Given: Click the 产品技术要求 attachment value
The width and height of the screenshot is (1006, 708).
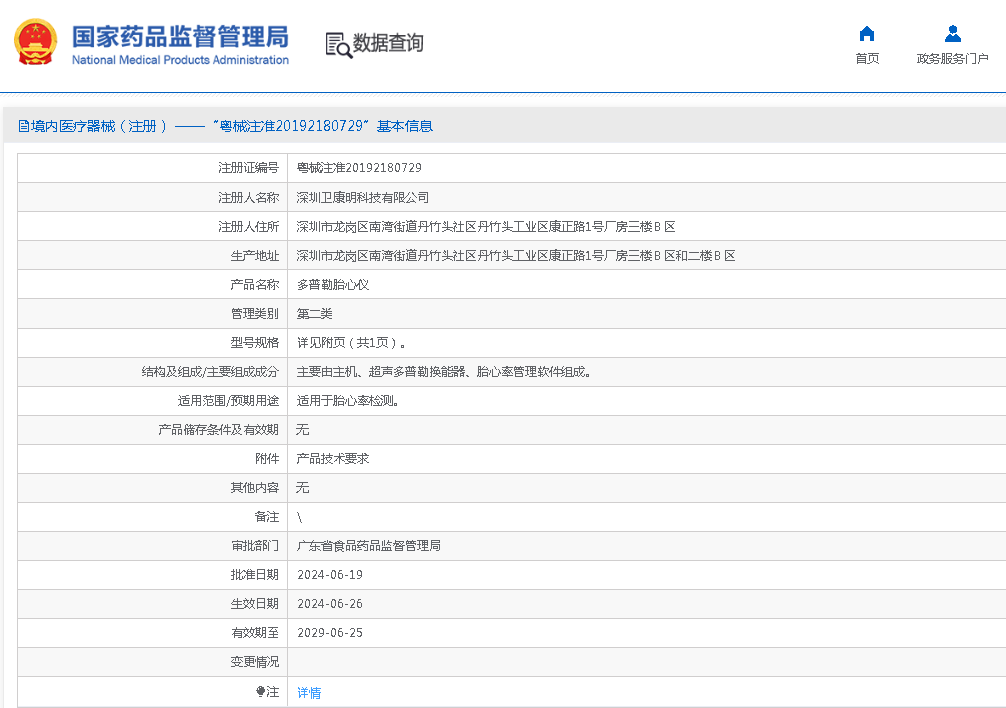Looking at the screenshot, I should pyautogui.click(x=333, y=458).
